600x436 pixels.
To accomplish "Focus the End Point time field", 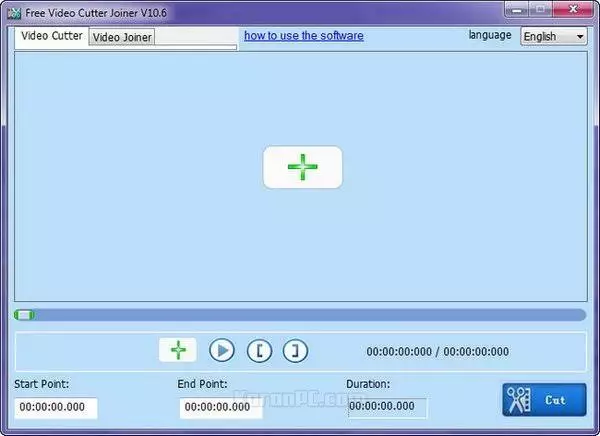I will [x=220, y=408].
